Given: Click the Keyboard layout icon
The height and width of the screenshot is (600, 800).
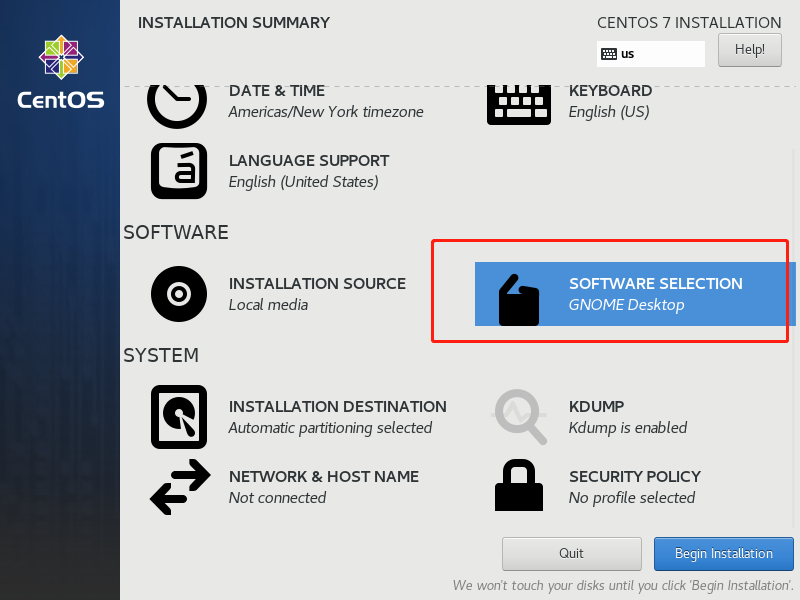Looking at the screenshot, I should point(519,105).
